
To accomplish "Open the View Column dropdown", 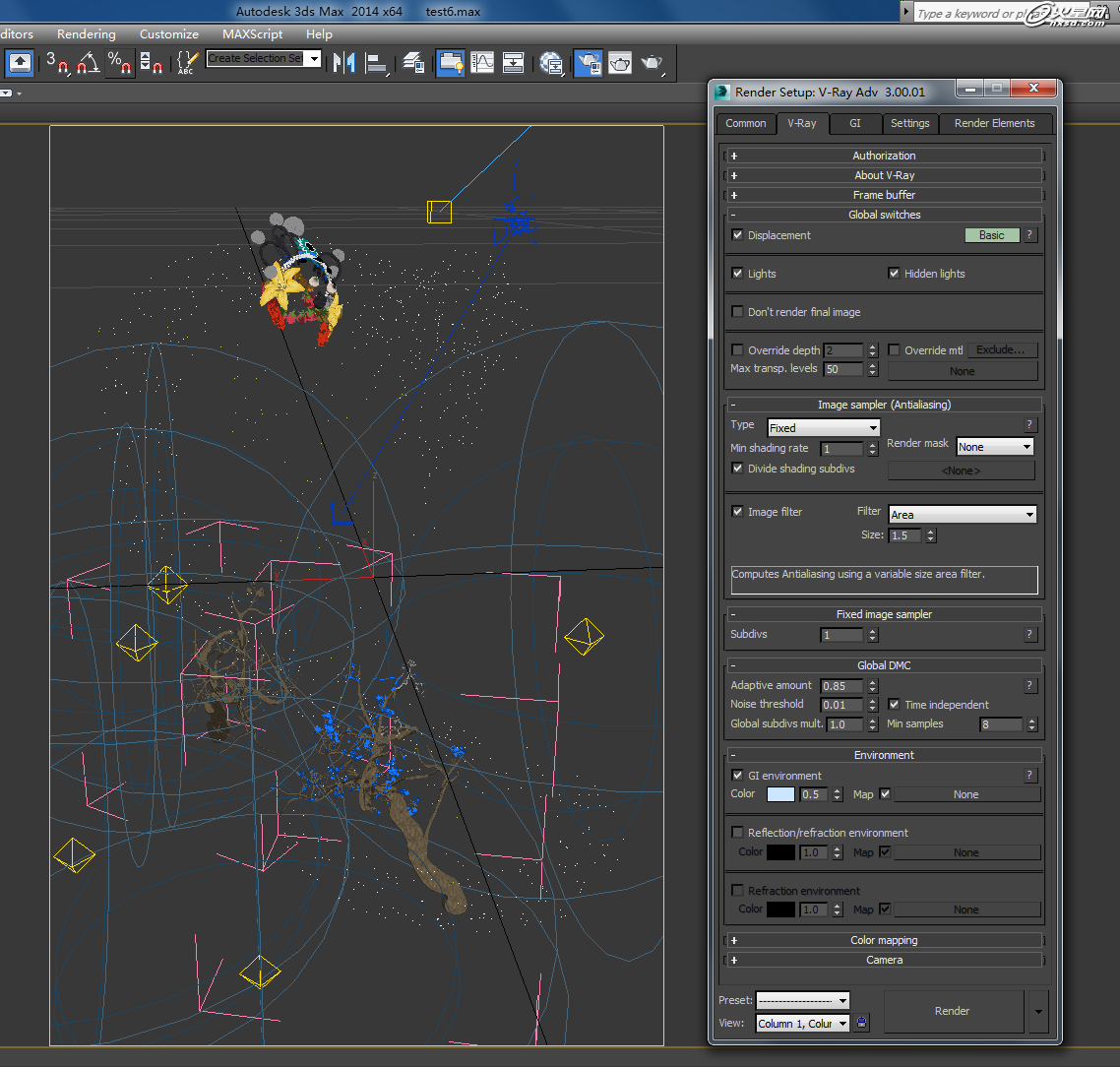I will (803, 1024).
